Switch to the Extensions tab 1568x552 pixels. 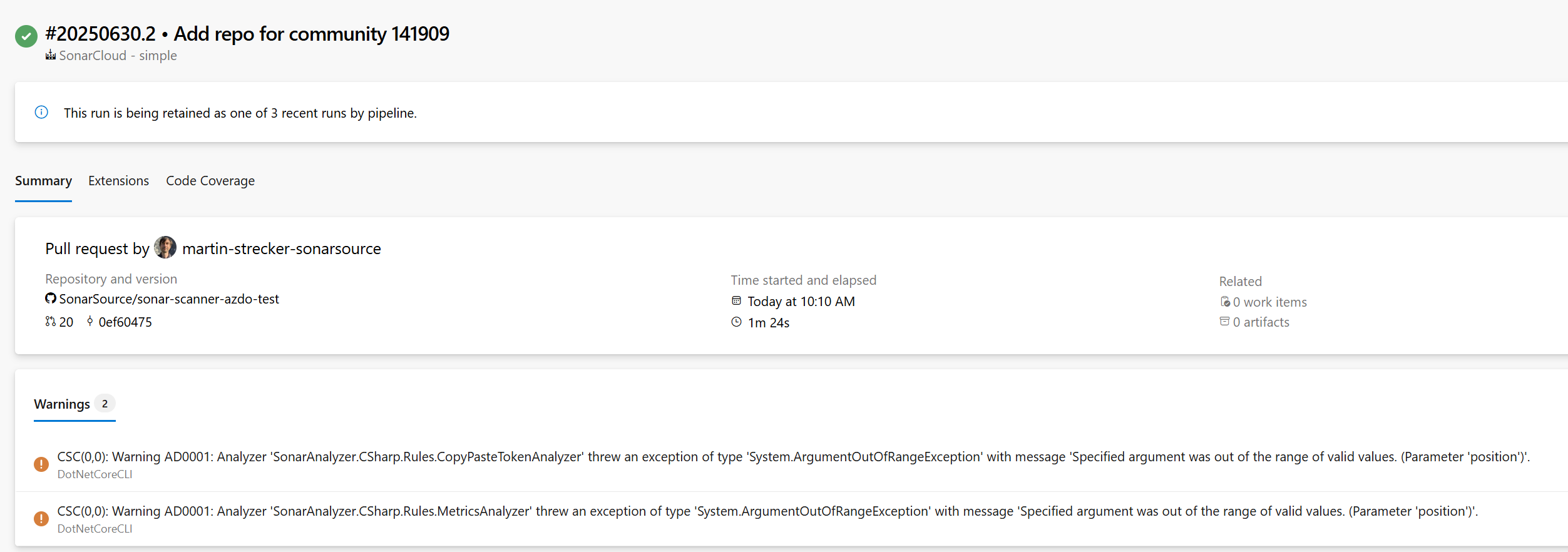[118, 181]
